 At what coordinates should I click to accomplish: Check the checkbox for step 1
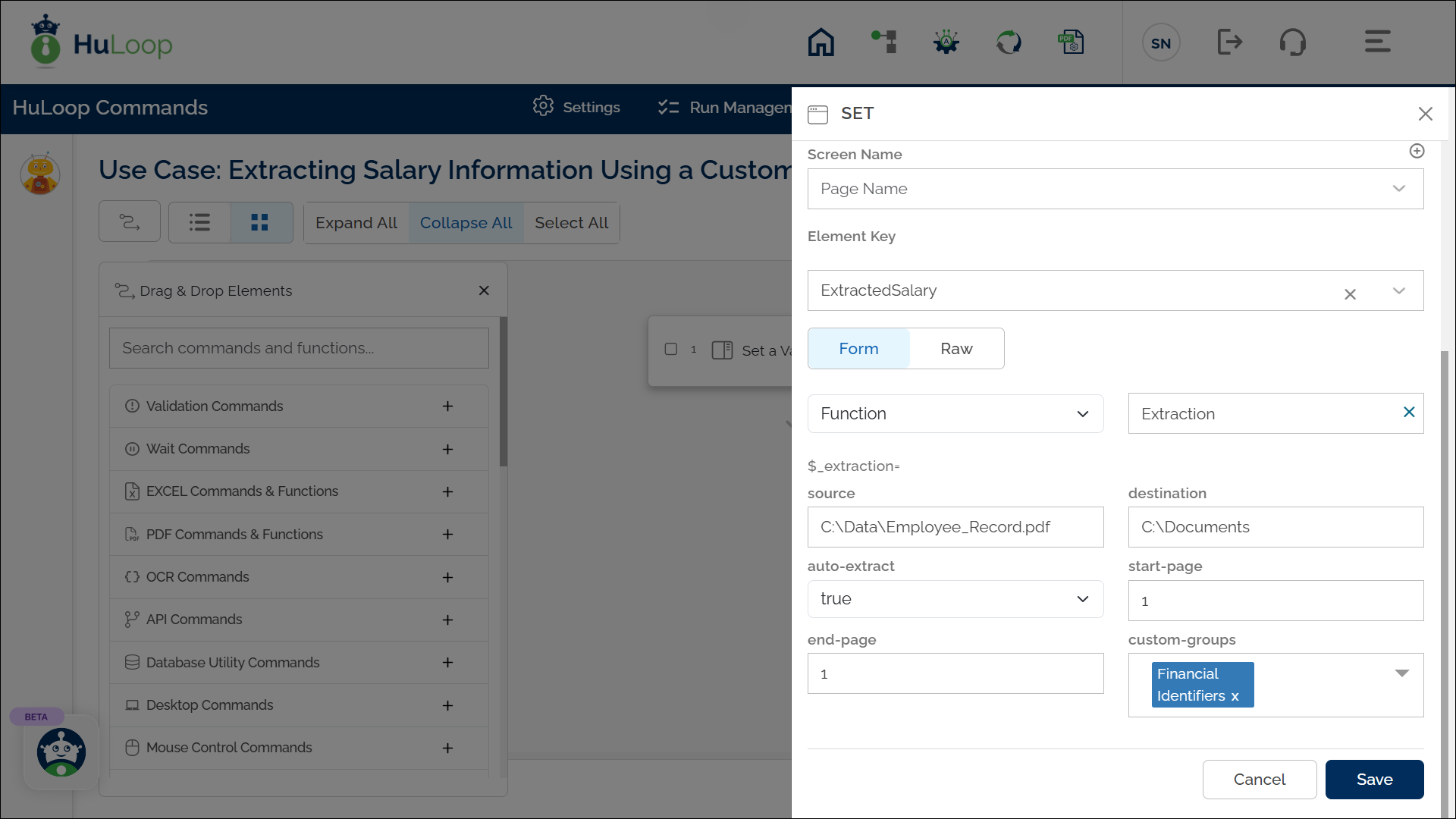click(x=671, y=350)
